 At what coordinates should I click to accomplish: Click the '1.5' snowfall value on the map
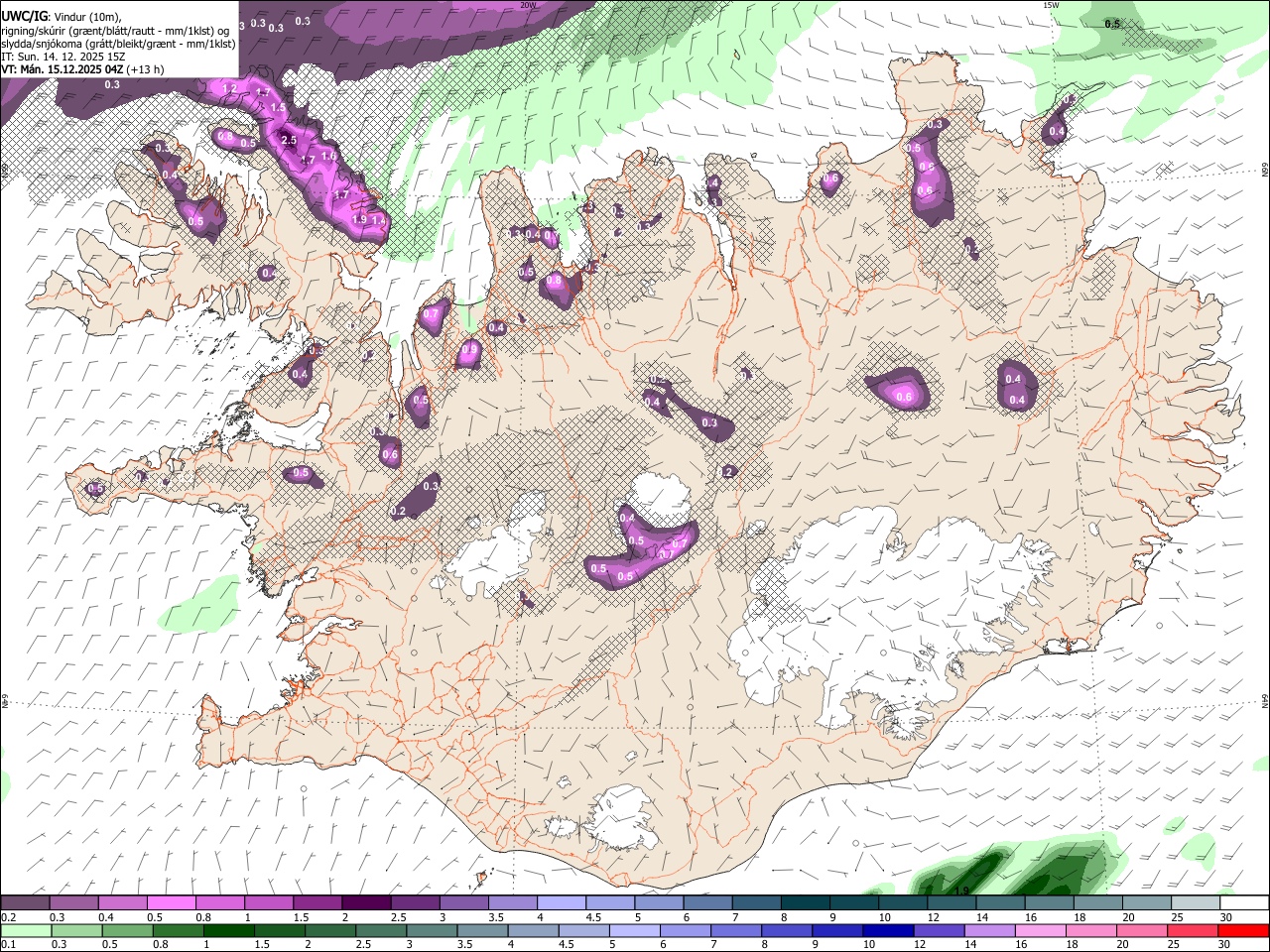[278, 107]
